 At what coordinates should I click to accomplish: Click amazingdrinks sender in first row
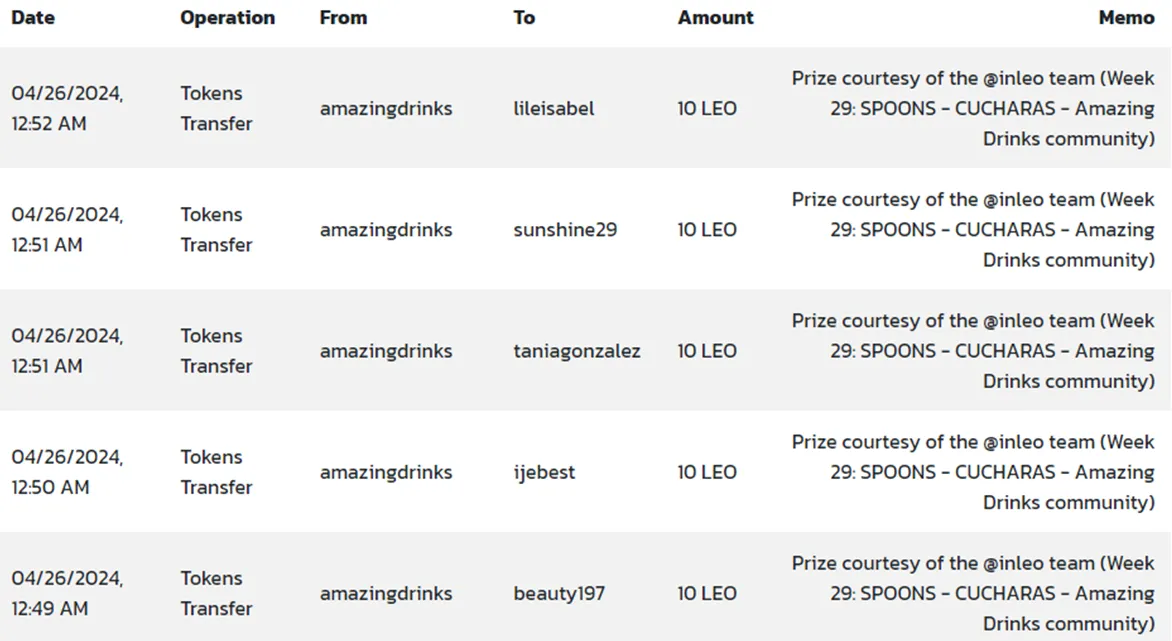point(386,108)
